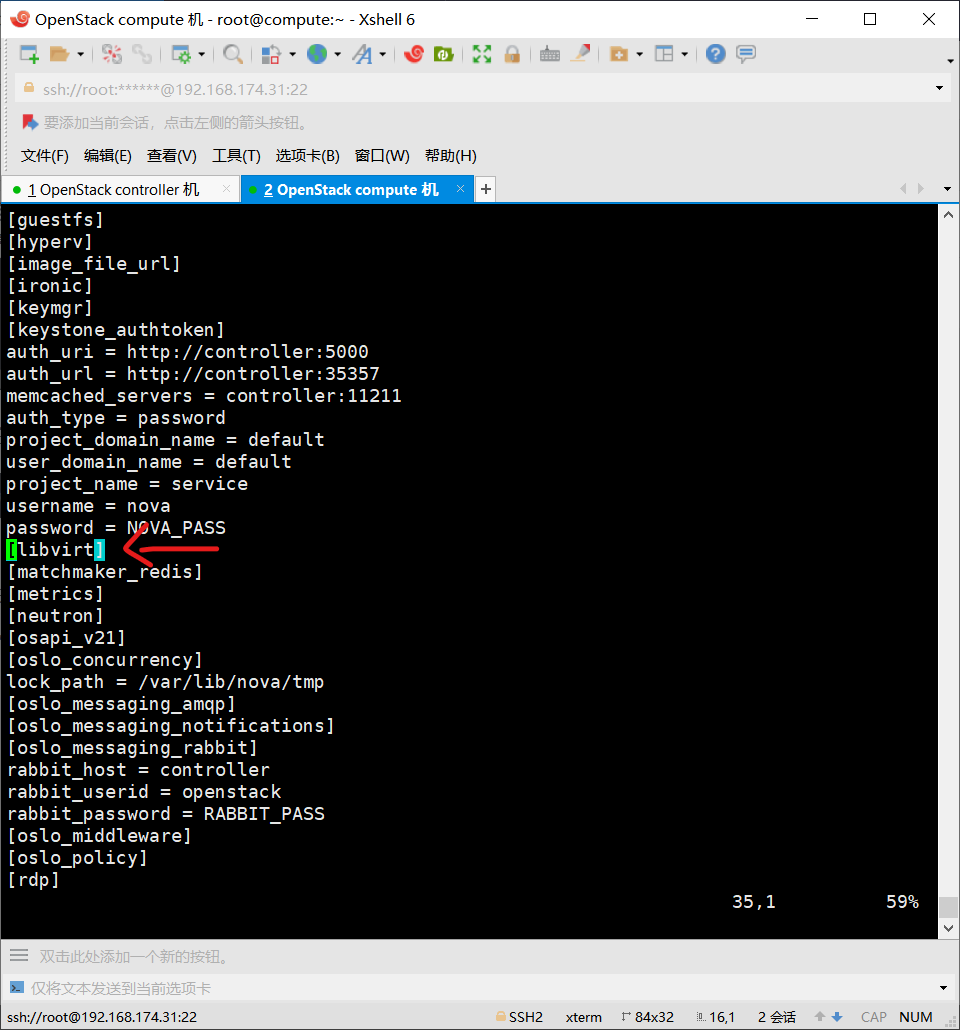The image size is (960, 1030).
Task: Expand the Open session dropdown arrow
Action: 78,54
